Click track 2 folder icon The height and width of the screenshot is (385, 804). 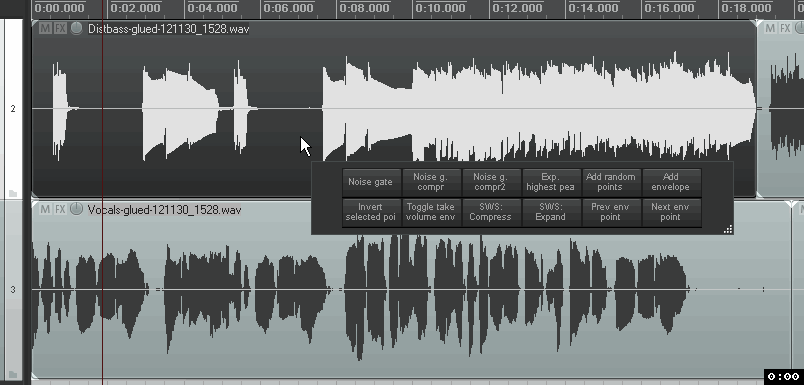pos(13,193)
